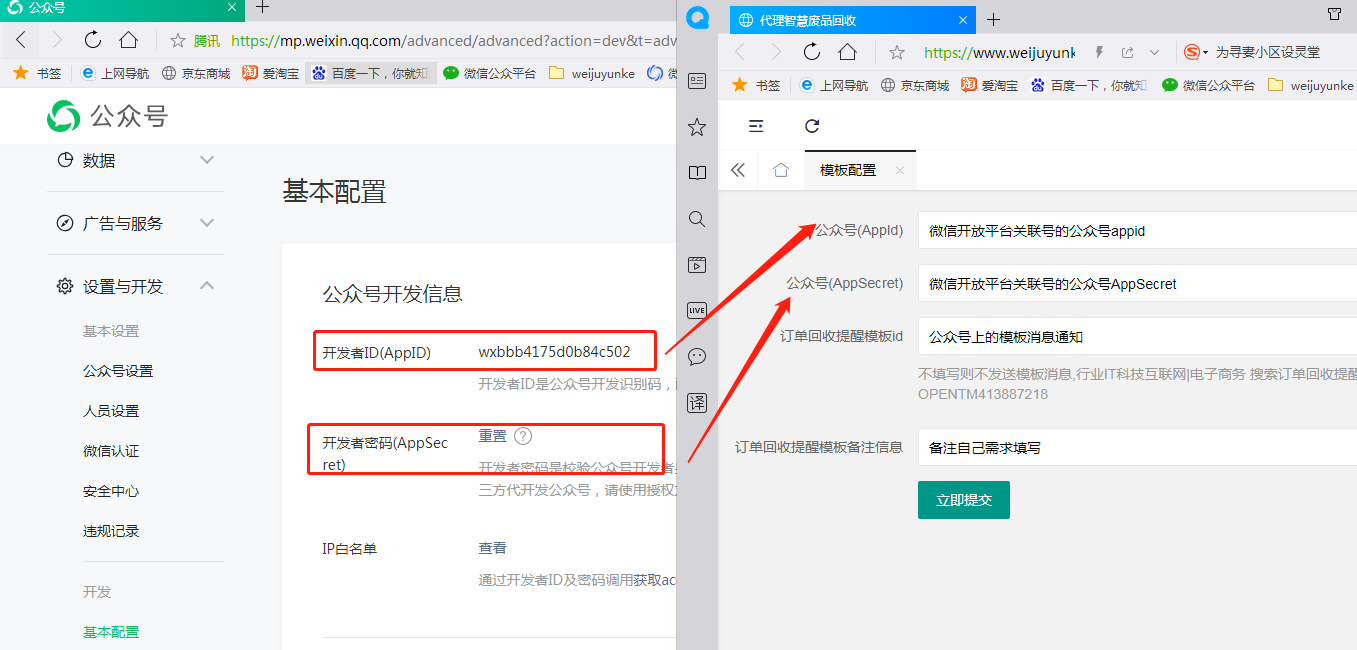Open the address bar dropdown in right browser
The width and height of the screenshot is (1357, 650).
[1154, 52]
